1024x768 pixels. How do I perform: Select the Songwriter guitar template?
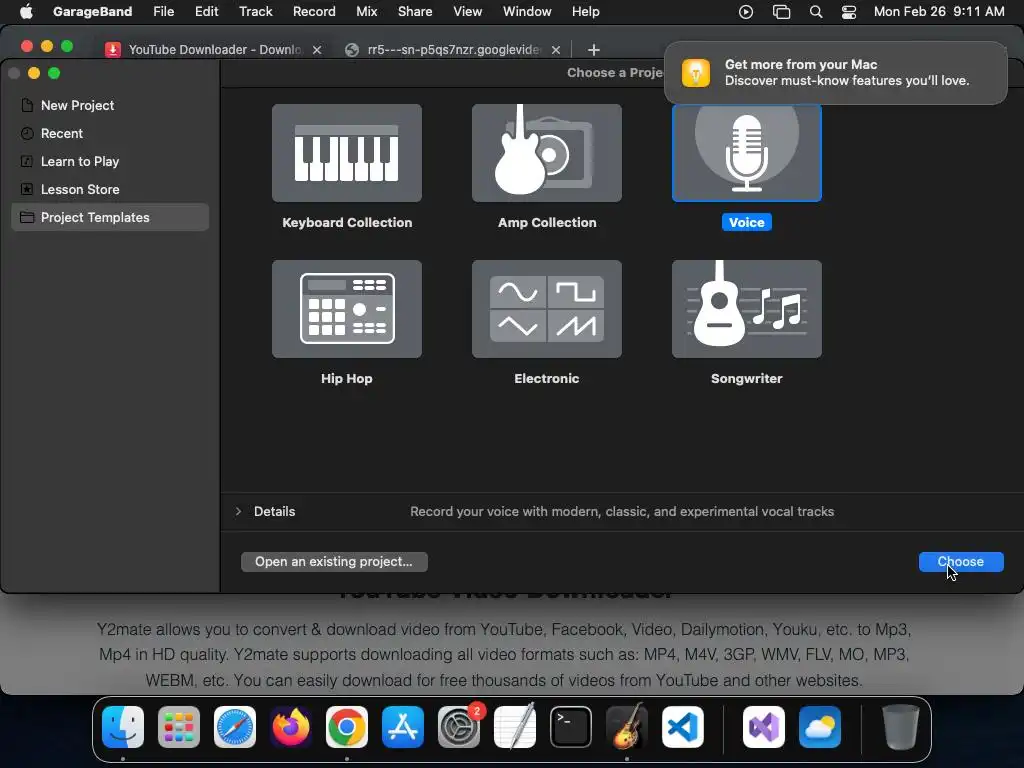click(x=746, y=309)
